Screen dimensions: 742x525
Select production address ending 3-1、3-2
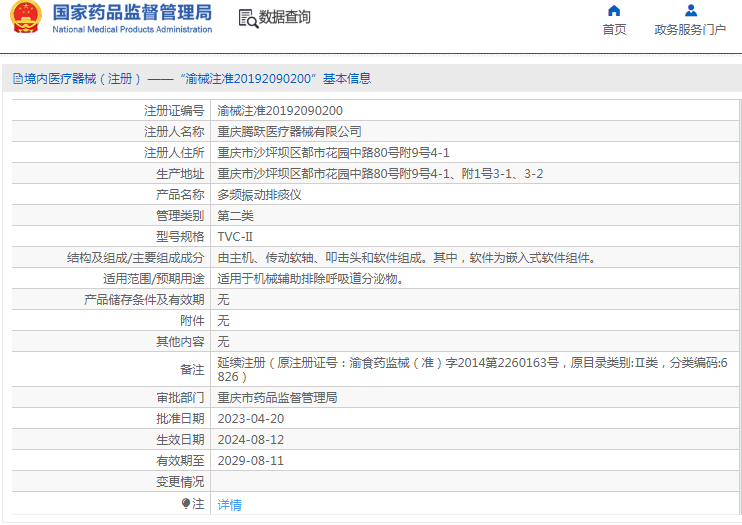click(380, 174)
